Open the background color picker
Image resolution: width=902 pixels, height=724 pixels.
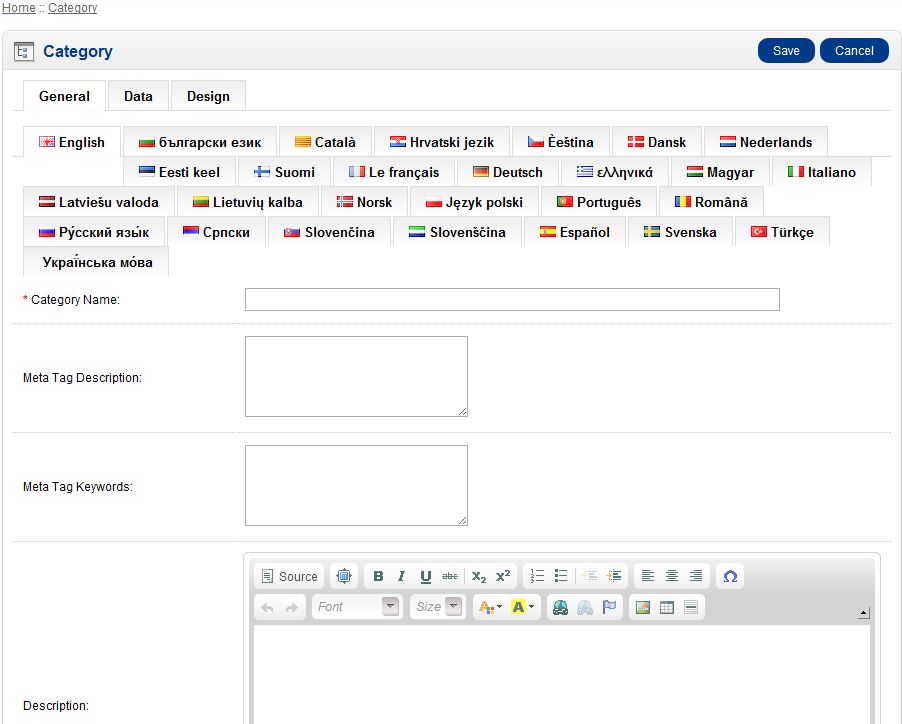coord(522,607)
